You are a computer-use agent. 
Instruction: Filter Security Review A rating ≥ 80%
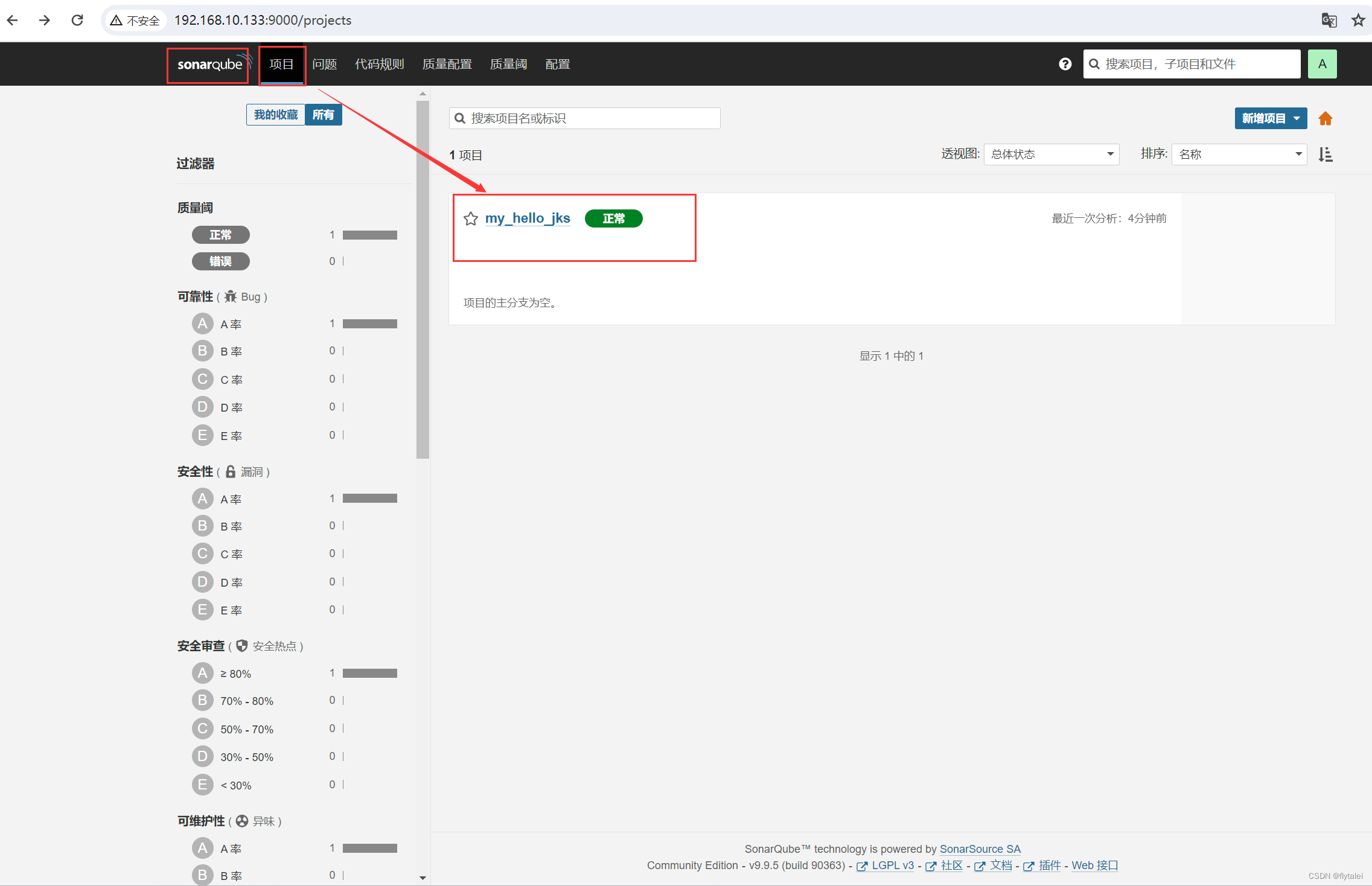click(203, 673)
